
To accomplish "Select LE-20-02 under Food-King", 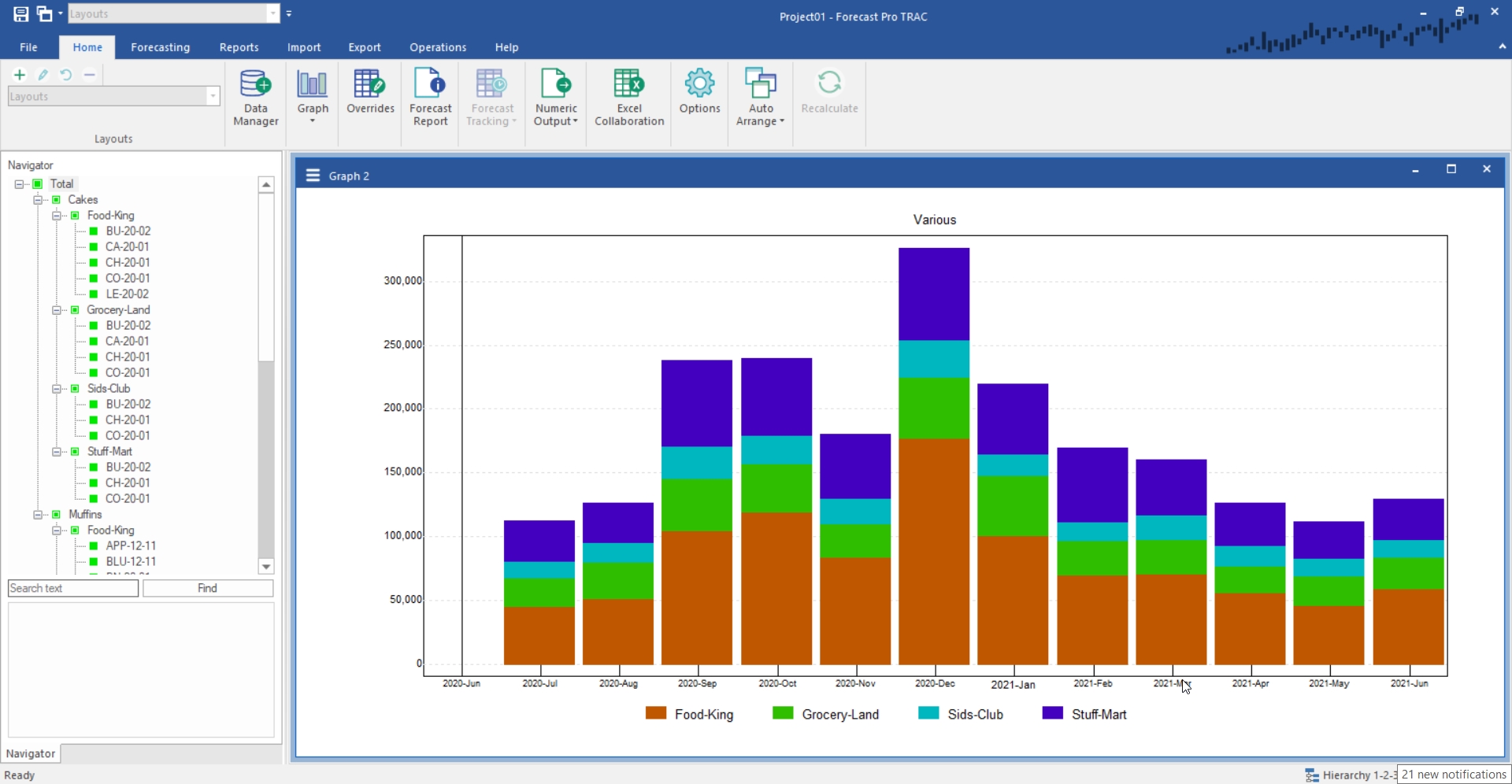I will (x=128, y=294).
